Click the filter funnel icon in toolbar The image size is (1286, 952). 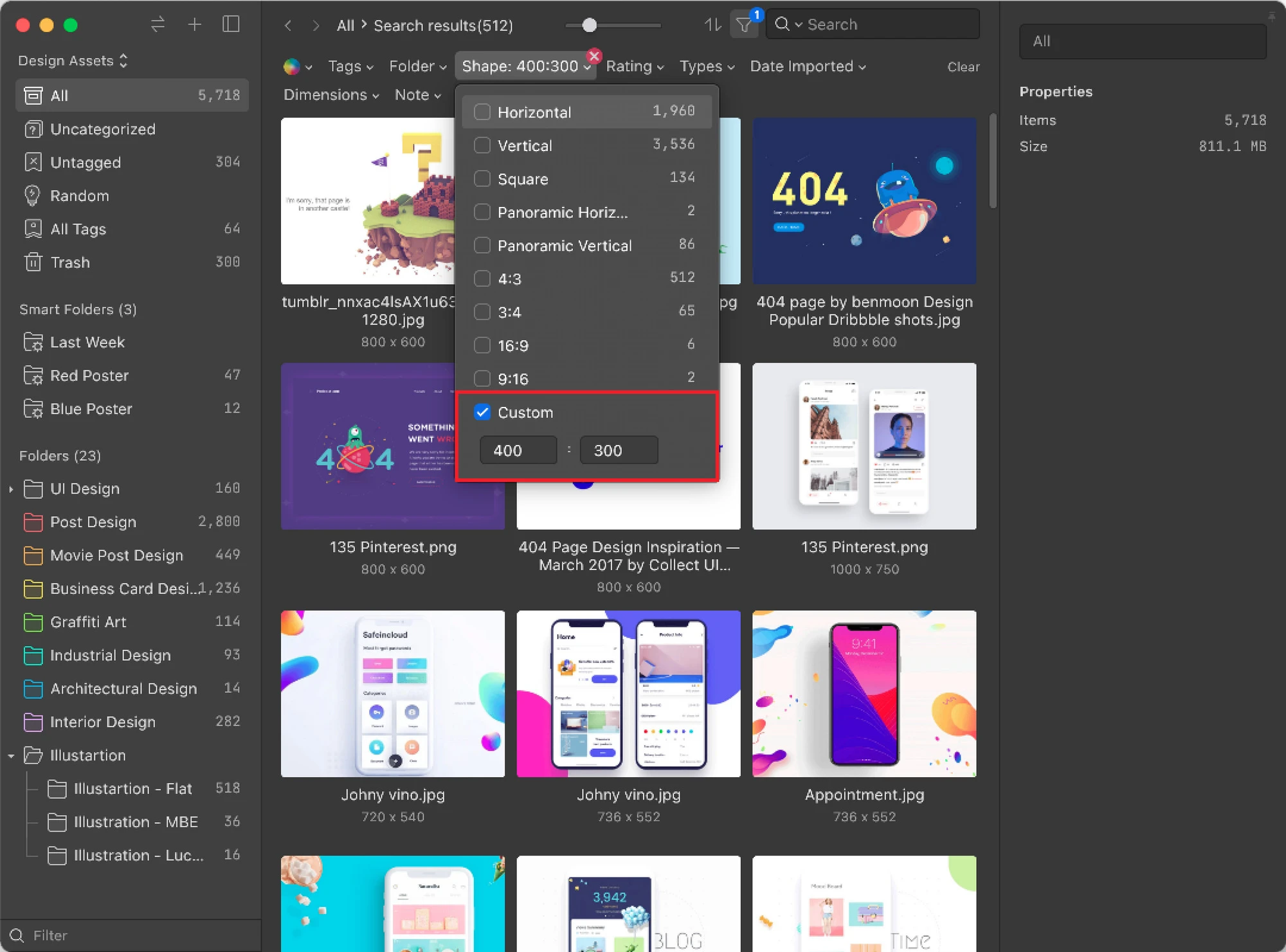744,25
